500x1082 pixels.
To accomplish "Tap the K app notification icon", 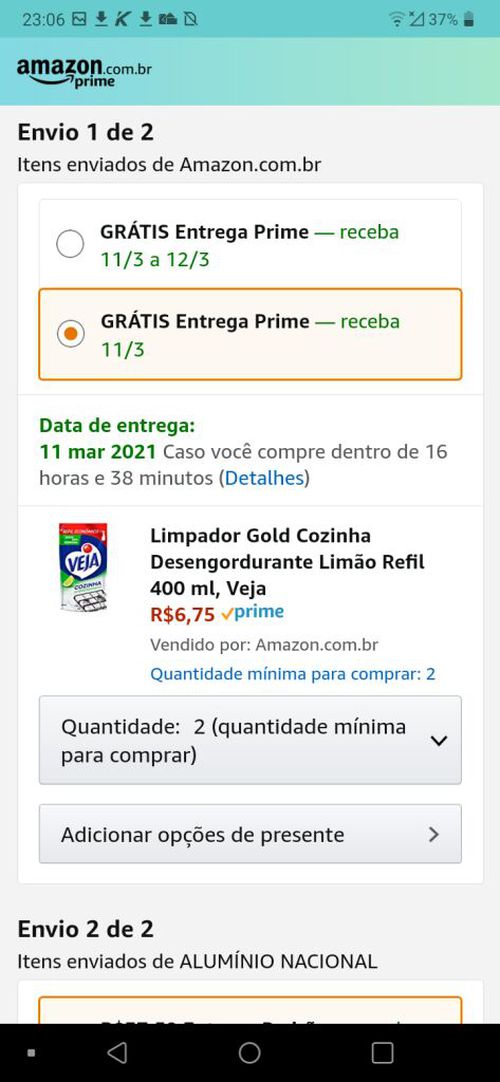I will coord(122,19).
